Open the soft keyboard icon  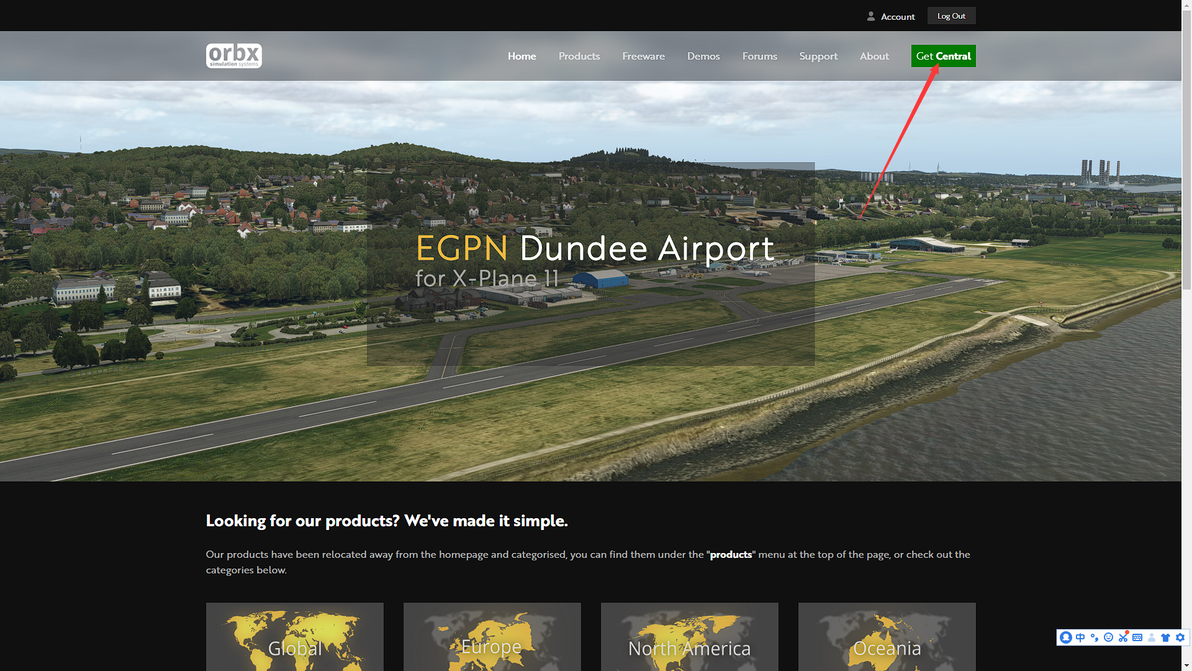[1137, 638]
